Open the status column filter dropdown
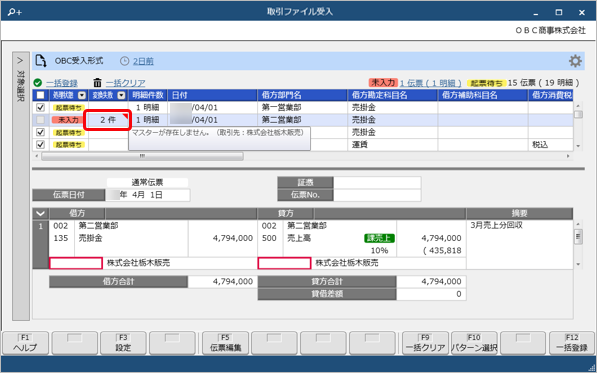 (x=82, y=95)
